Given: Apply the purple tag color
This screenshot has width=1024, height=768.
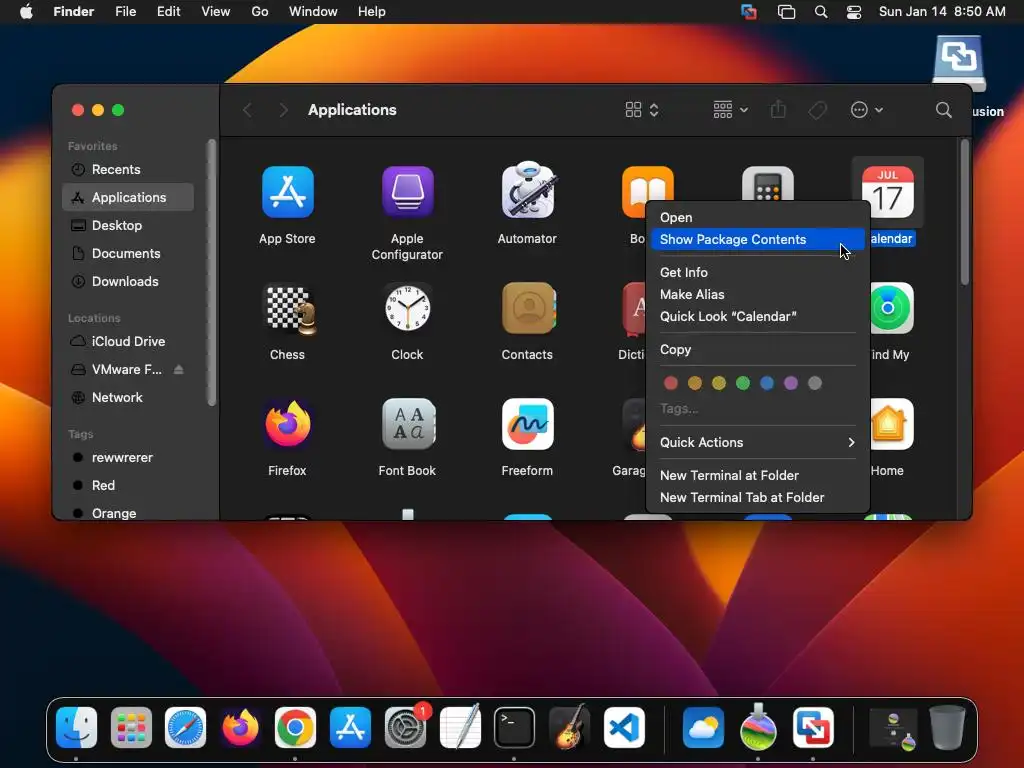Looking at the screenshot, I should pos(791,383).
